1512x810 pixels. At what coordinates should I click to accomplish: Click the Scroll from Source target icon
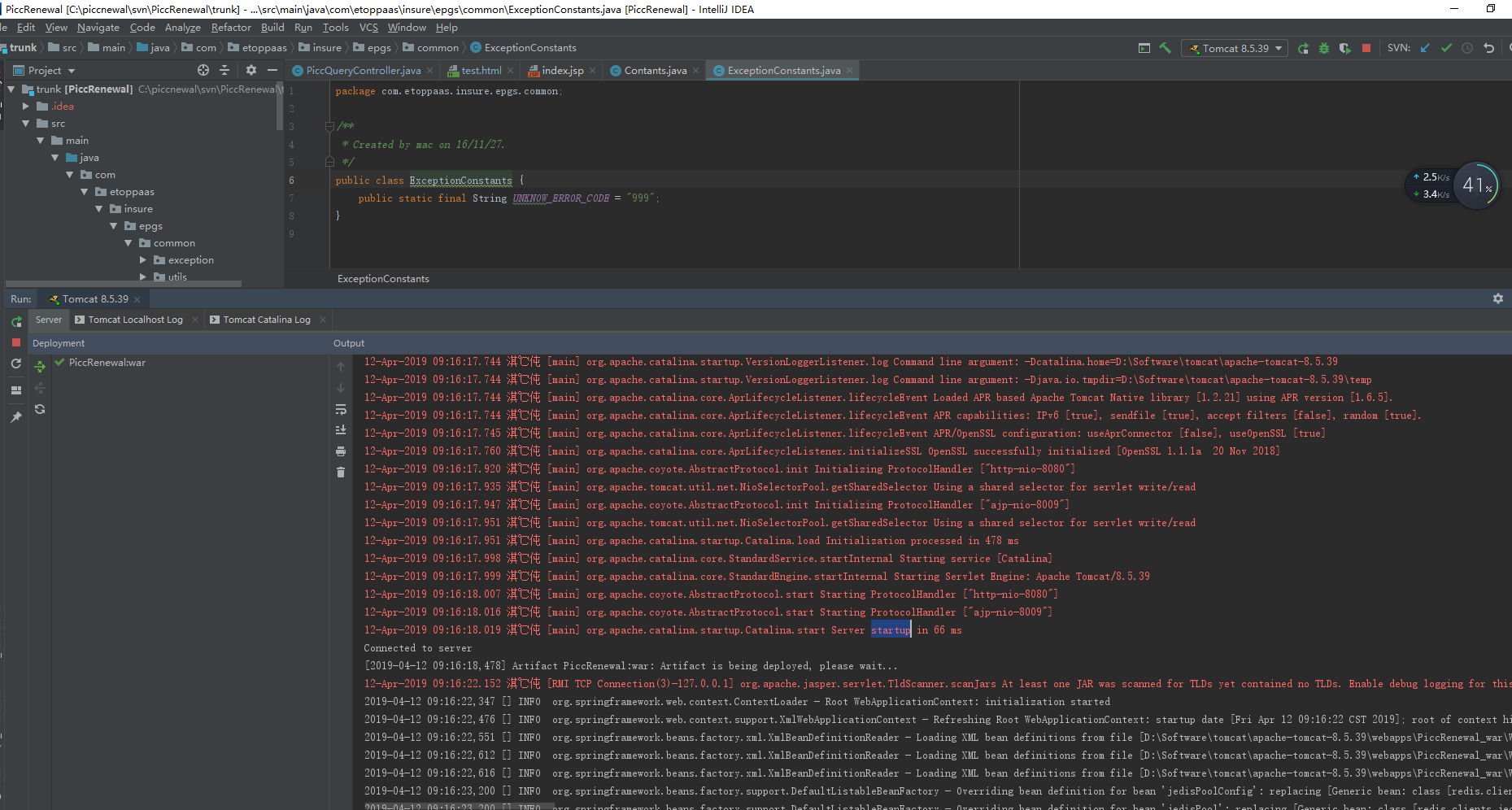203,70
